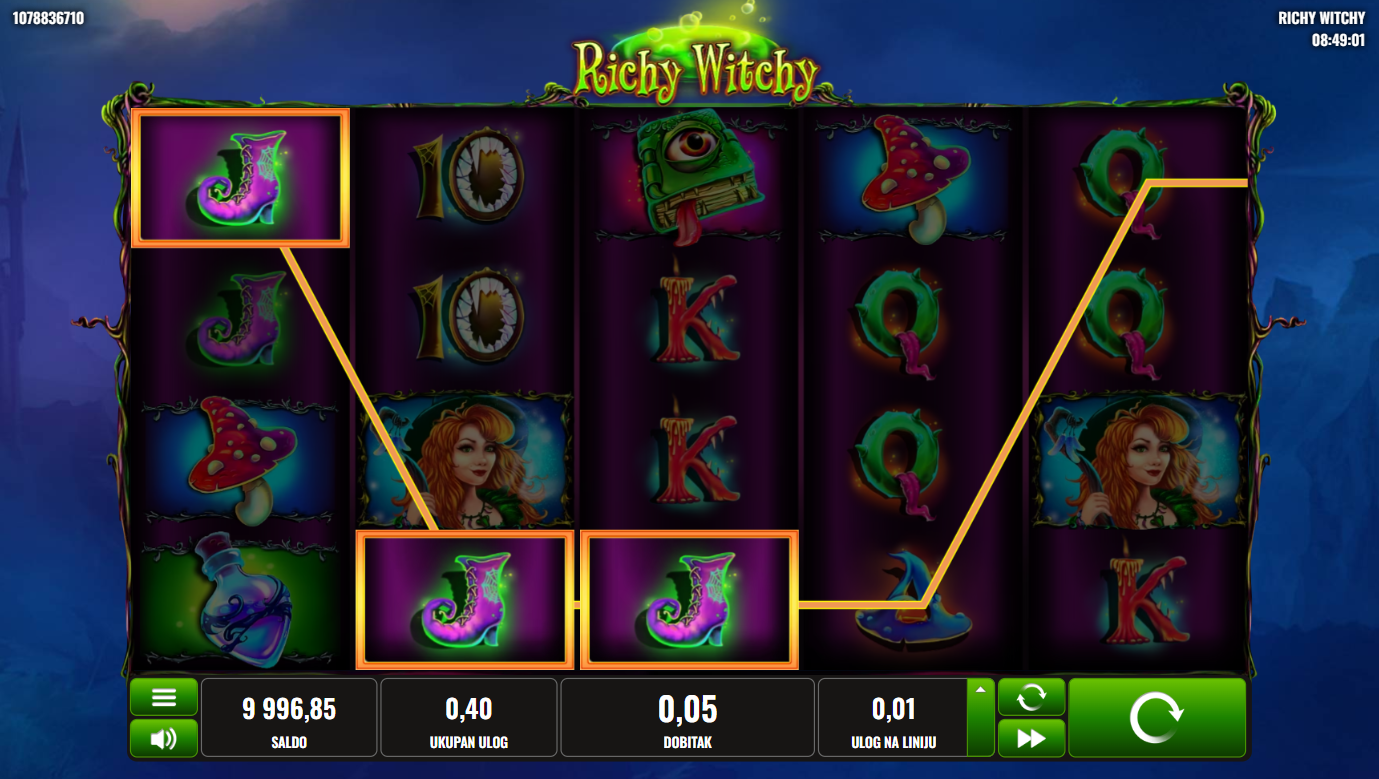Open the hamburger menu button
Image resolution: width=1379 pixels, height=779 pixels.
[x=164, y=697]
